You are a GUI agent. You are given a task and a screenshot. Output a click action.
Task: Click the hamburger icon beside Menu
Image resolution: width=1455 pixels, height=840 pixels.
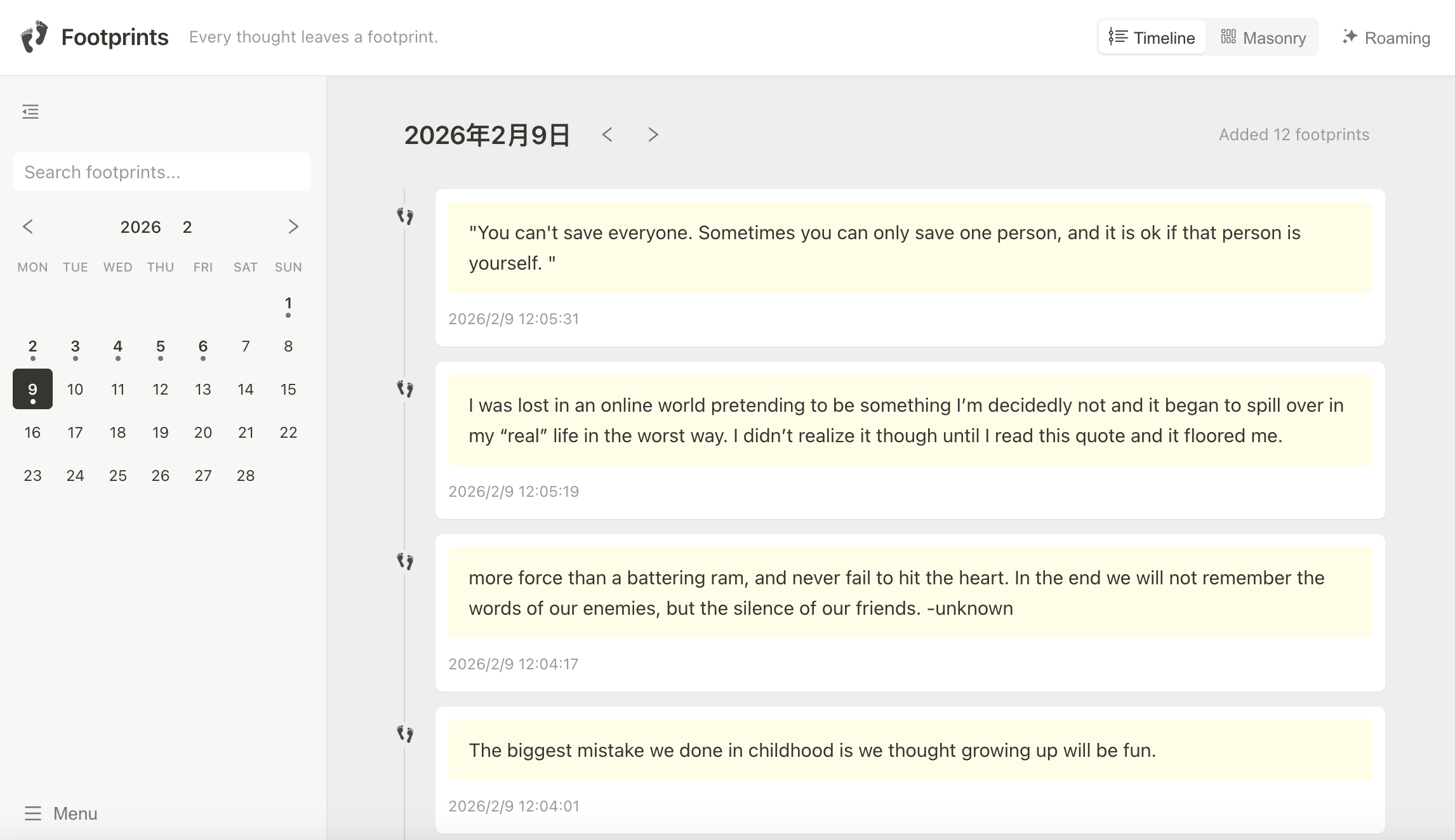tap(32, 813)
